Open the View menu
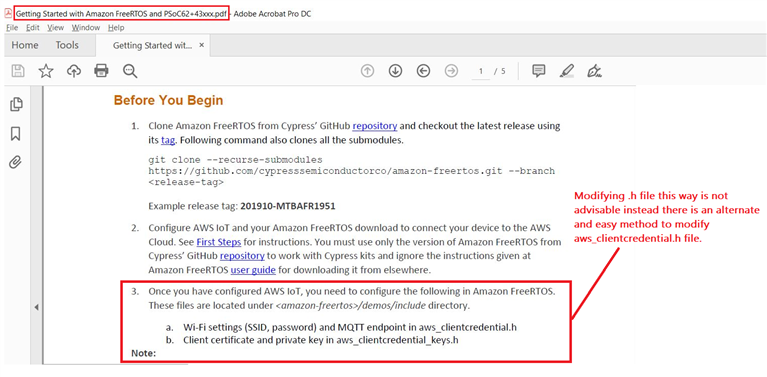This screenshot has width=767, height=377. [56, 28]
